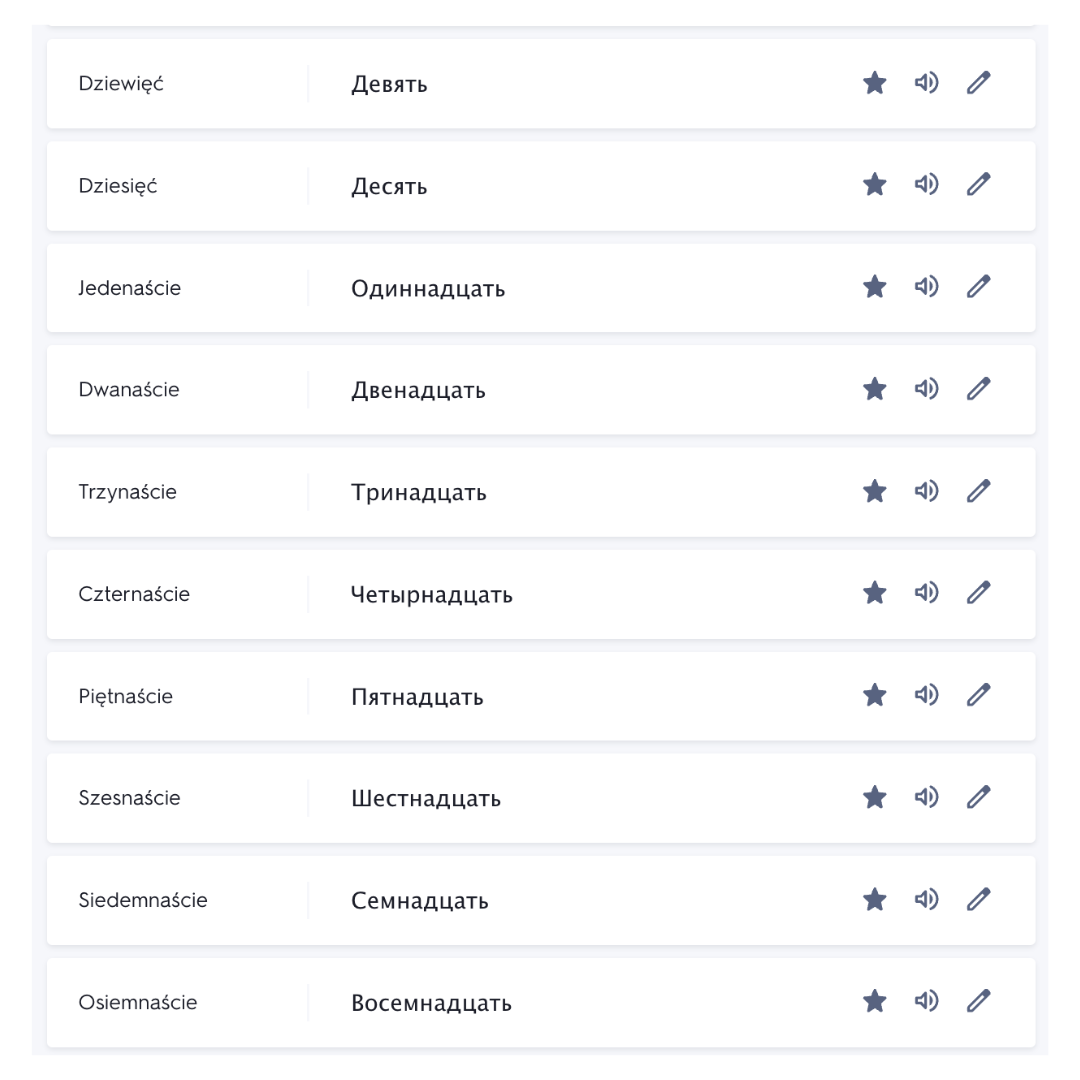
Task: Play audio for Тринадцать
Action: 926,491
